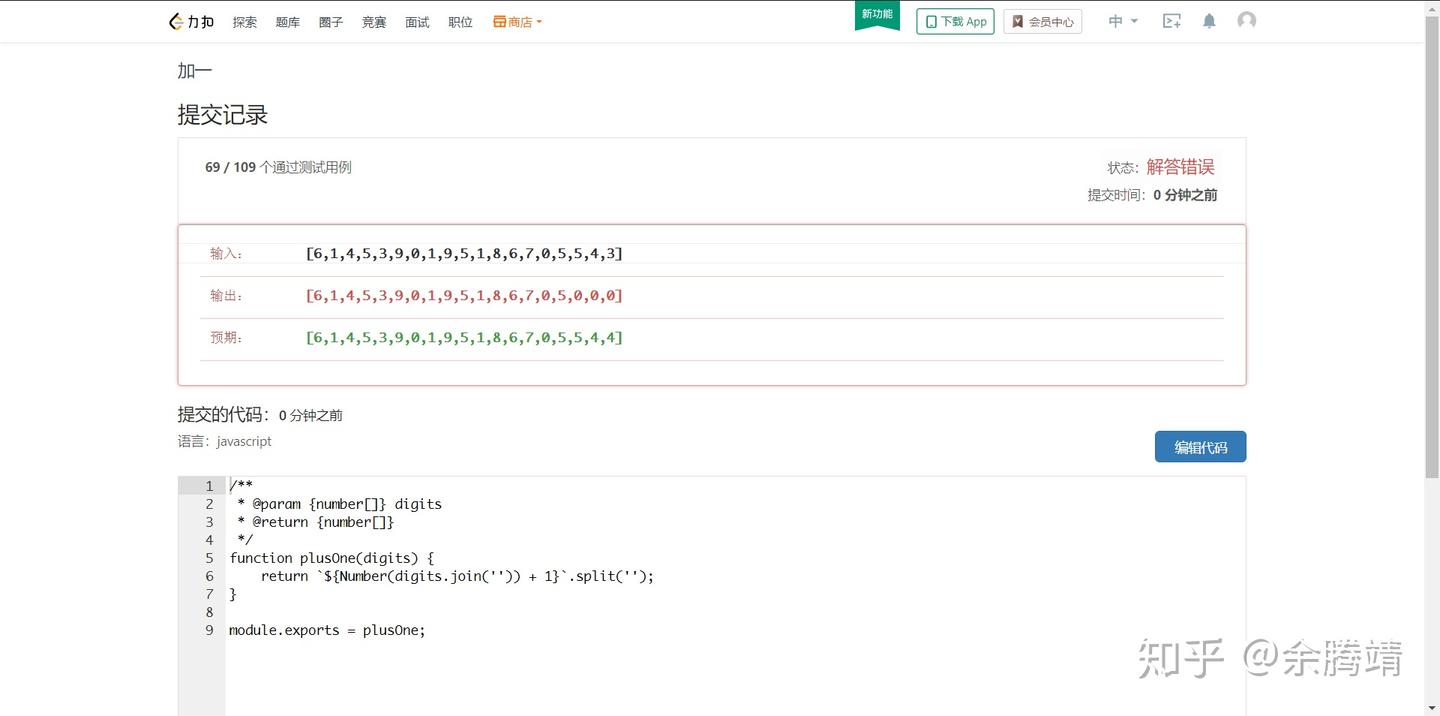The image size is (1440, 716).
Task: Open the notifications bell
Action: pyautogui.click(x=1209, y=21)
